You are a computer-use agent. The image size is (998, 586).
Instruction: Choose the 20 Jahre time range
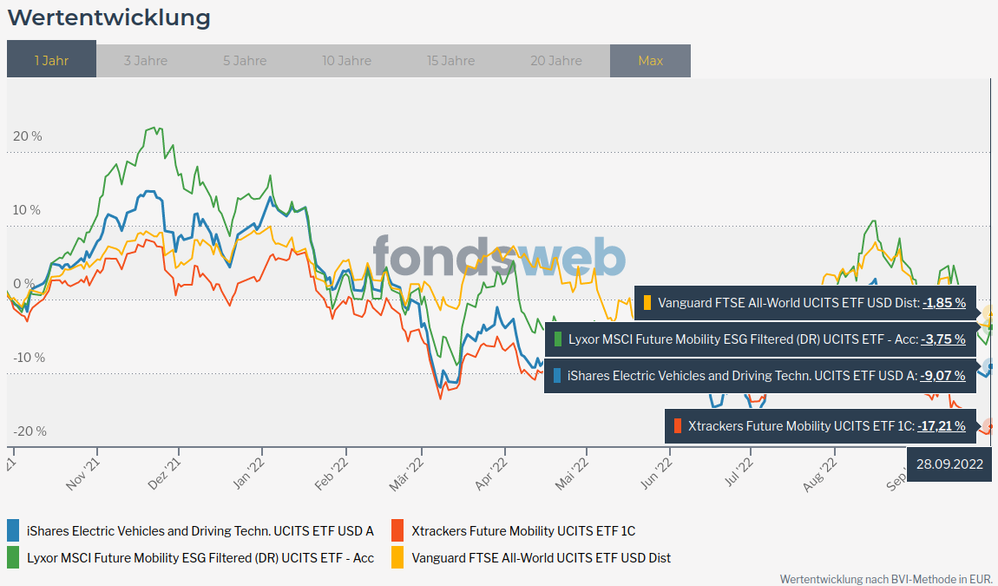pyautogui.click(x=557, y=60)
